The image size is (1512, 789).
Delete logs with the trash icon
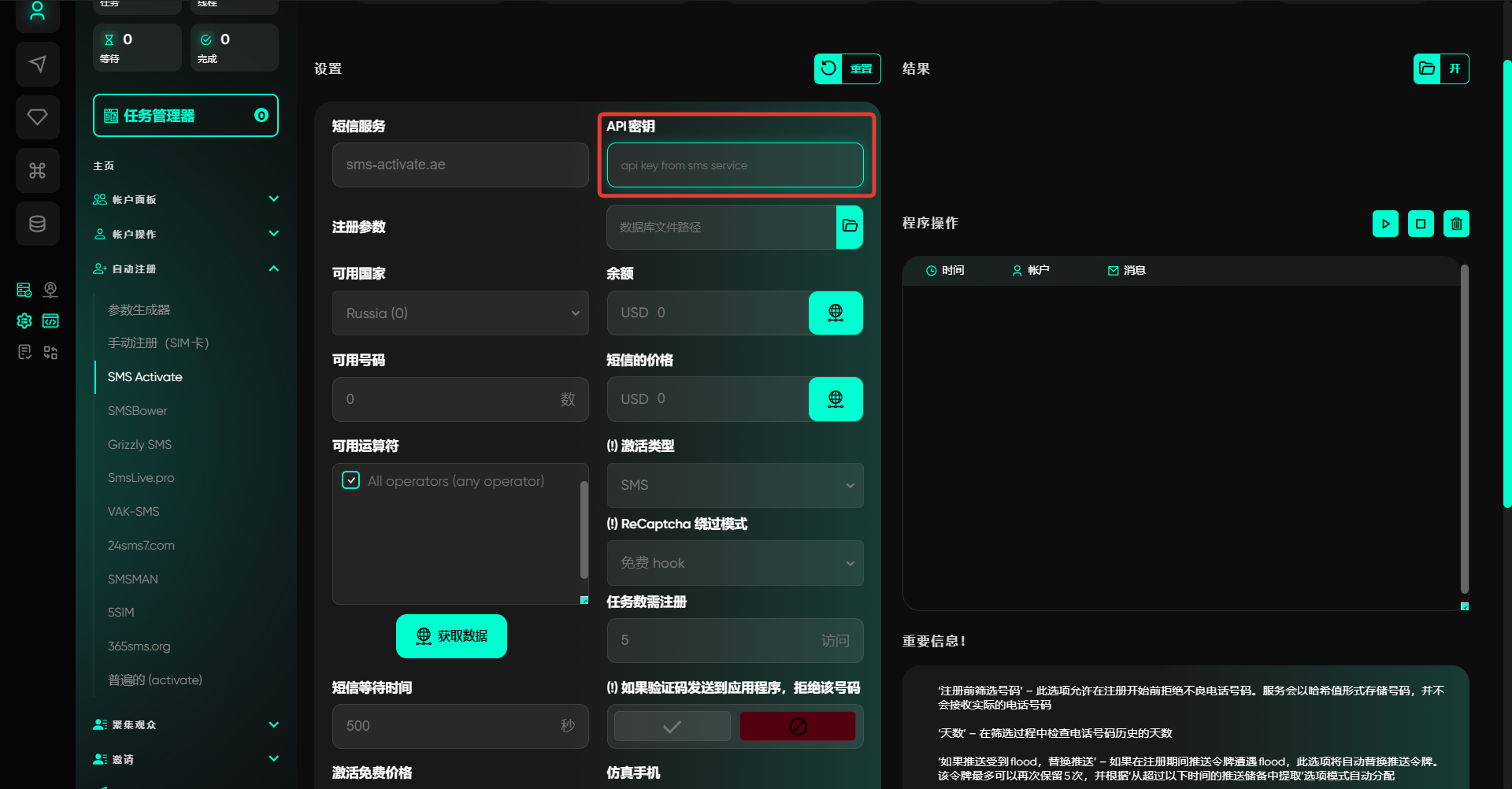click(x=1456, y=224)
